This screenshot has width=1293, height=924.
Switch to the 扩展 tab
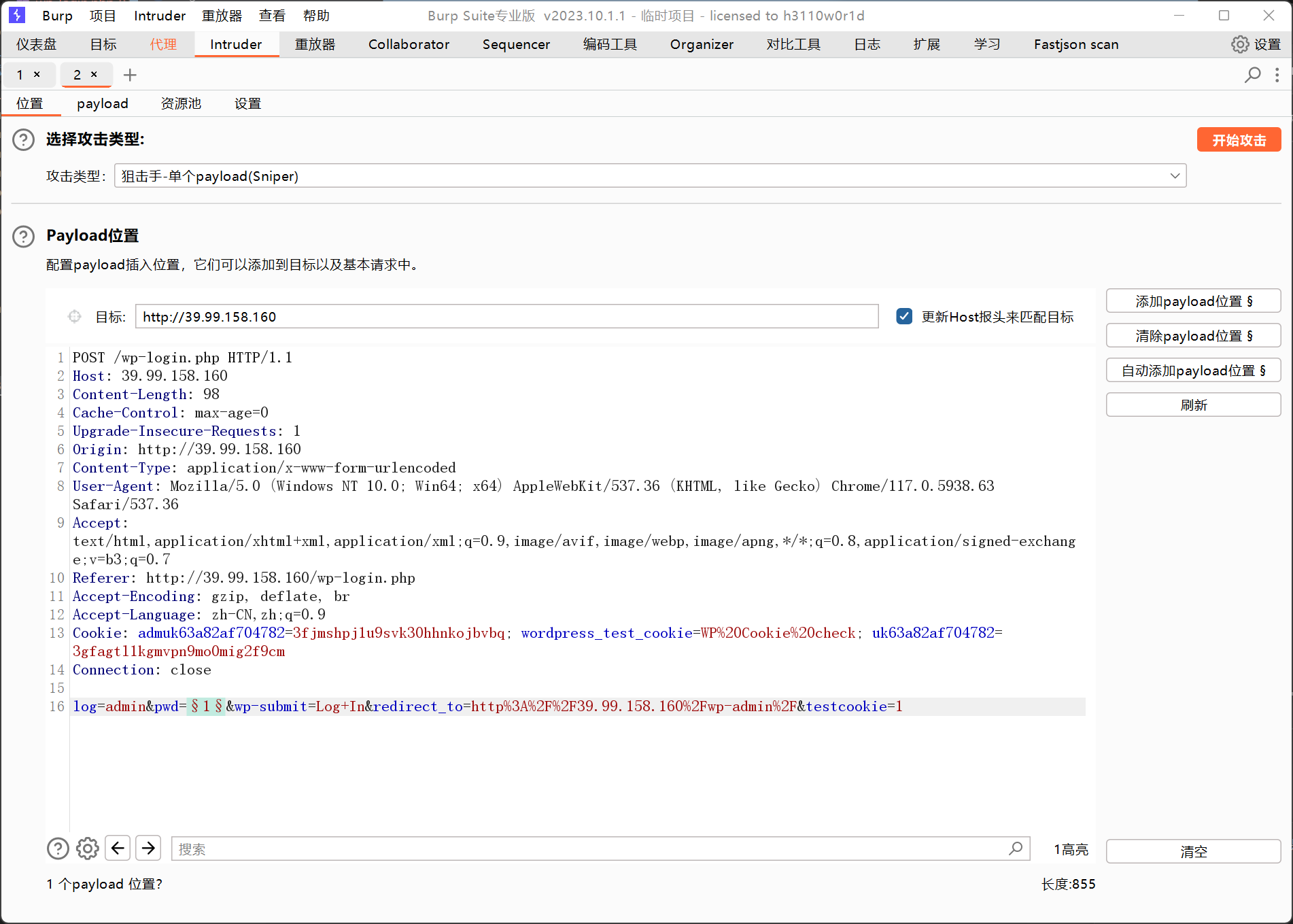(x=927, y=44)
